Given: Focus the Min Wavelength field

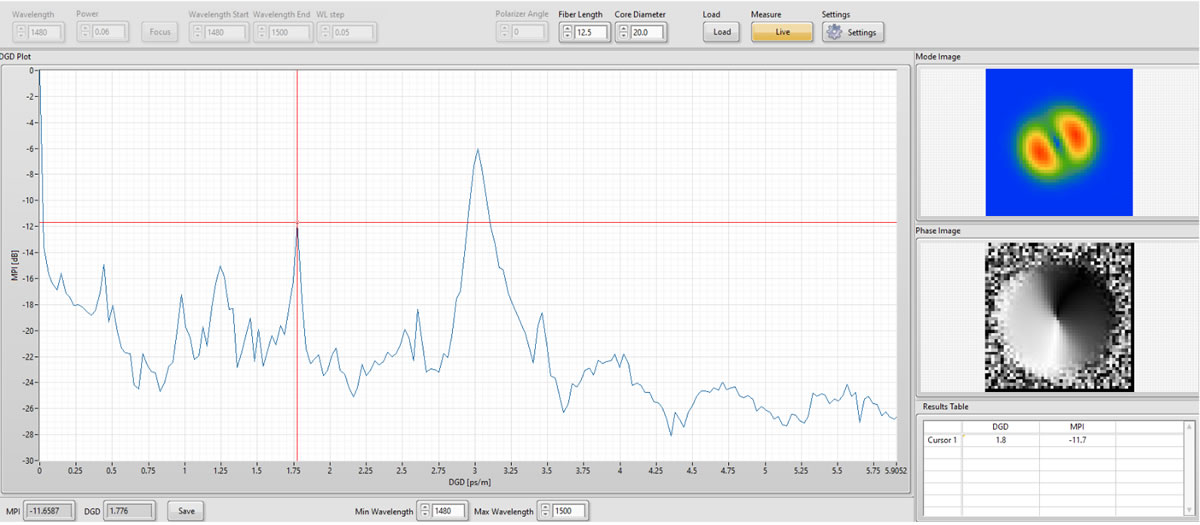Looking at the screenshot, I should (448, 511).
